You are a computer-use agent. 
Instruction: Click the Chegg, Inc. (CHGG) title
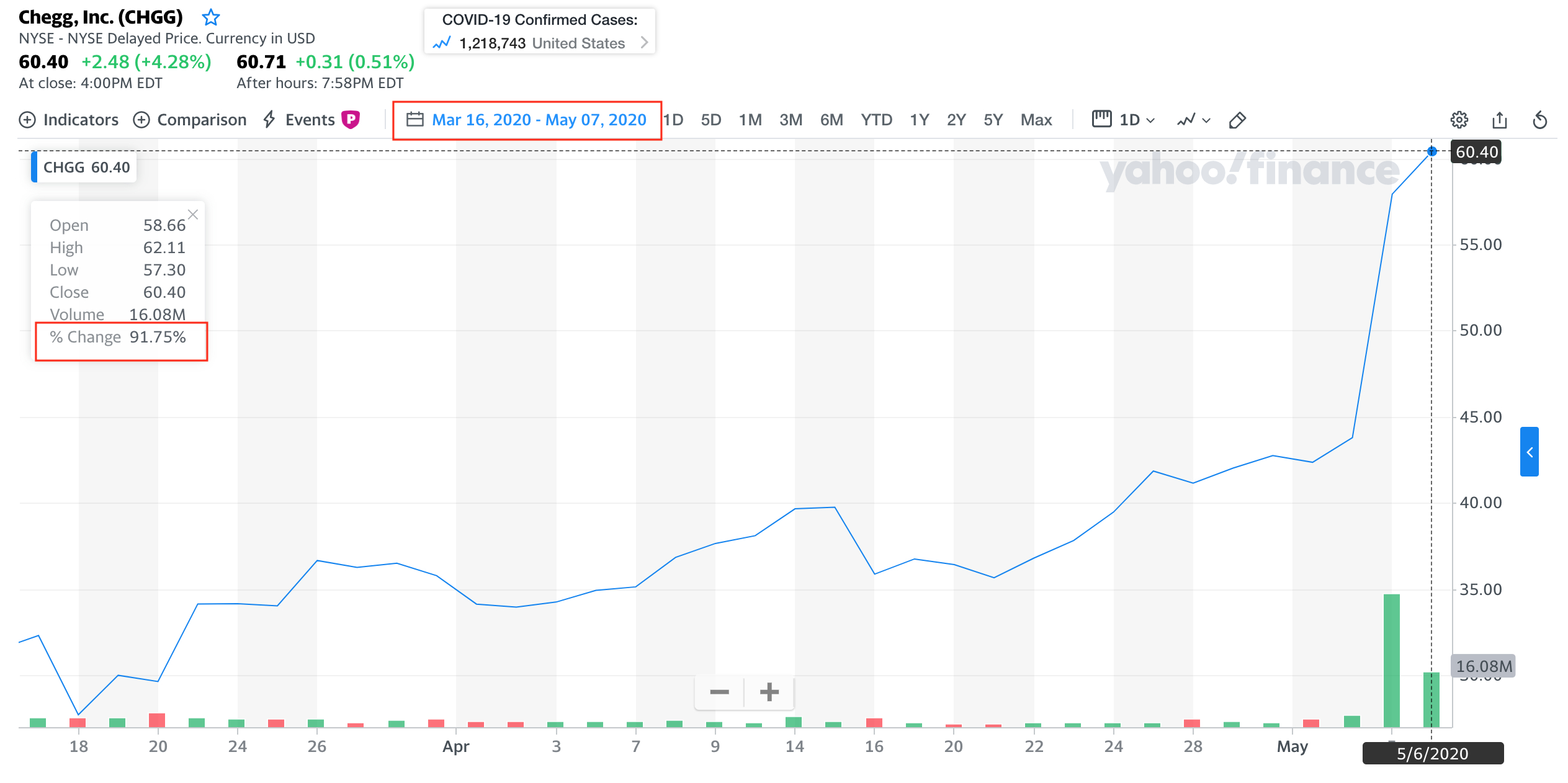[101, 17]
